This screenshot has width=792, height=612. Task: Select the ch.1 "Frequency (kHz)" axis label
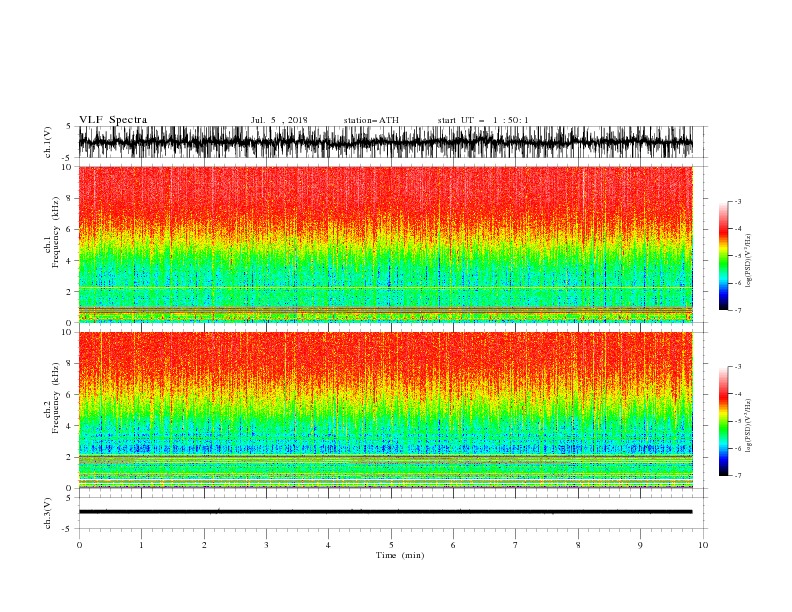[x=55, y=232]
